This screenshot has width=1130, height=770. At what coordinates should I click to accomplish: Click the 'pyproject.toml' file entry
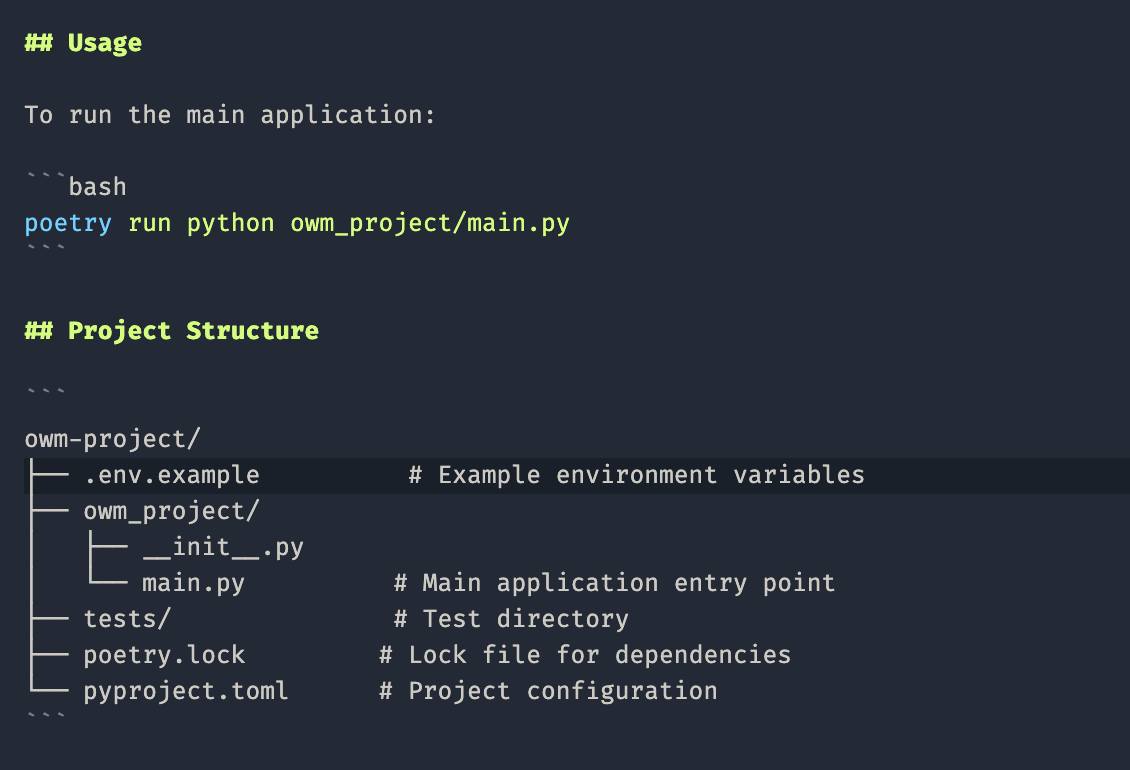click(186, 691)
